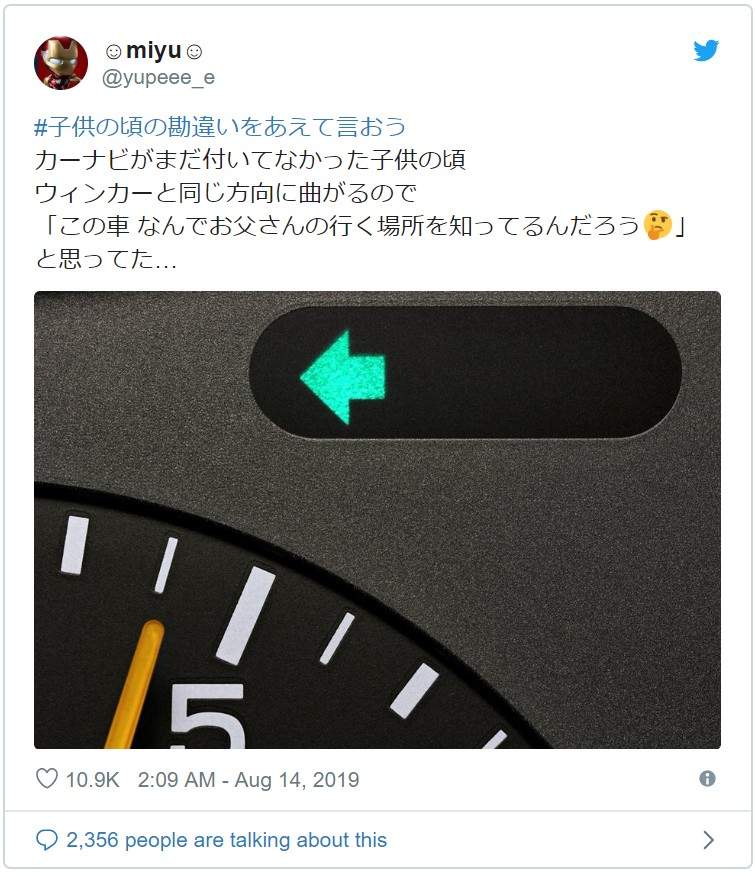Click the smiley before miyu name
Screen dimensions: 755x876
113,52
